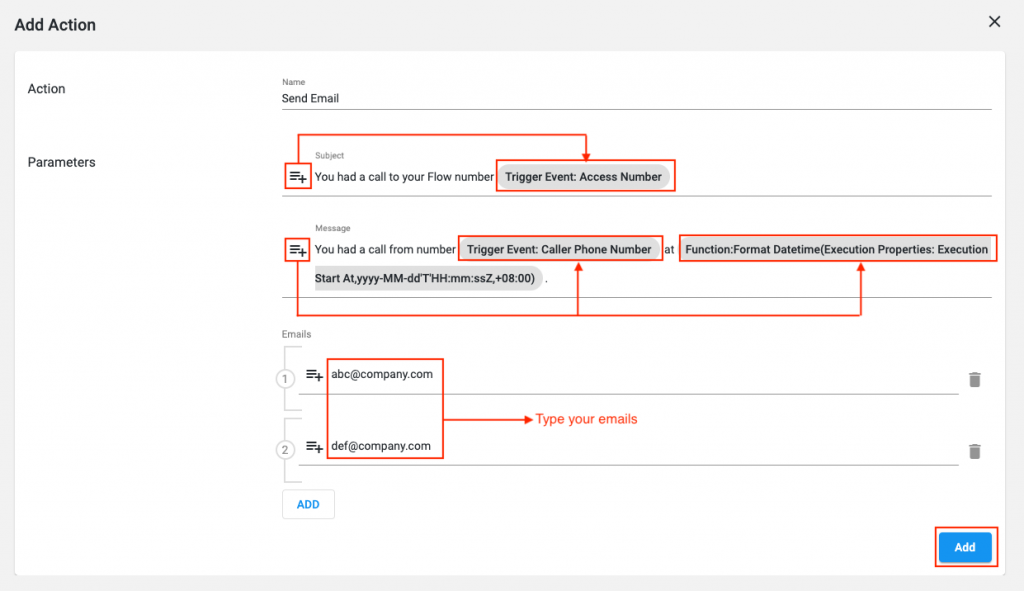Focus subject text 'You had a call to your Flow number'
Viewport: 1024px width, 591px height.
pyautogui.click(x=404, y=177)
